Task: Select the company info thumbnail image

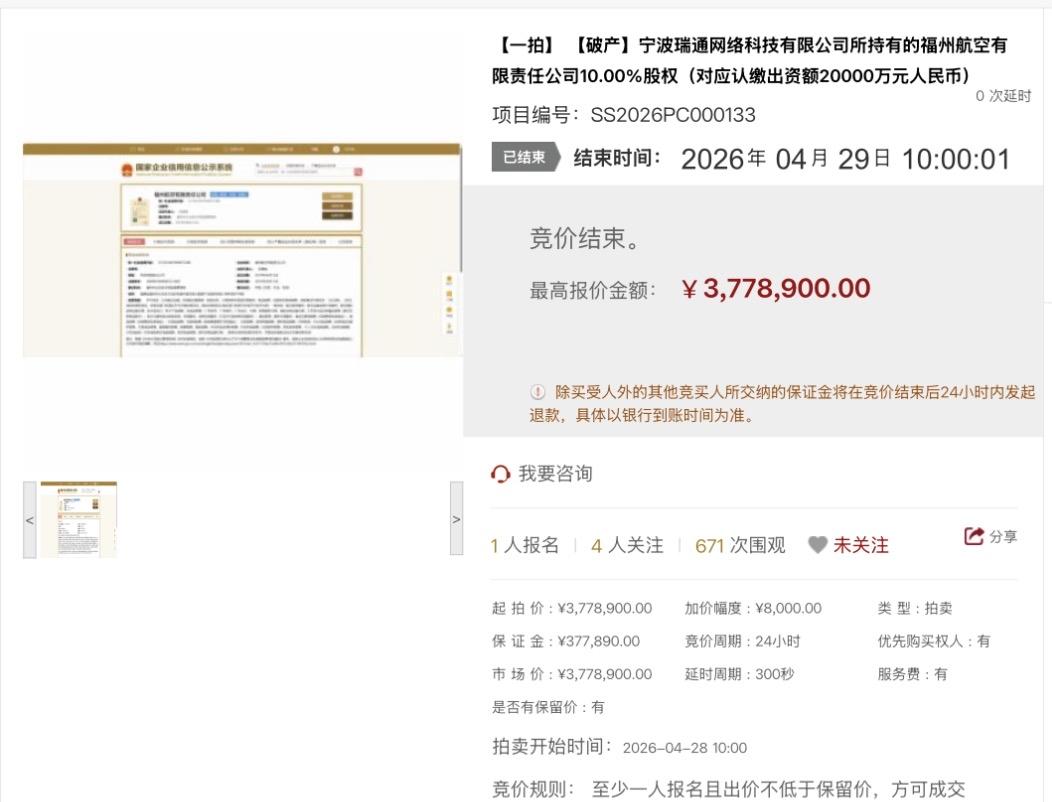Action: pyautogui.click(x=78, y=519)
